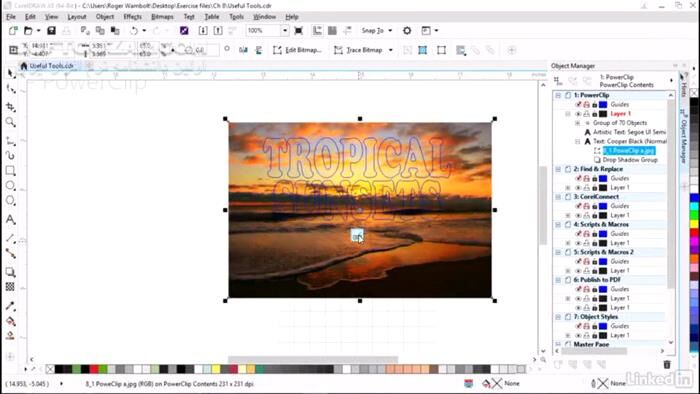Open the Options gear icon
The image size is (700, 394).
[407, 30]
